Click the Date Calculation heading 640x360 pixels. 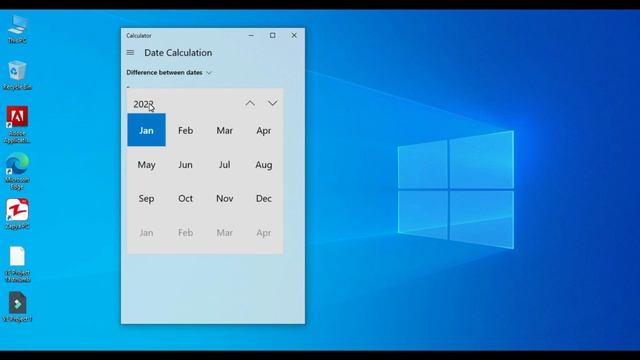point(178,53)
